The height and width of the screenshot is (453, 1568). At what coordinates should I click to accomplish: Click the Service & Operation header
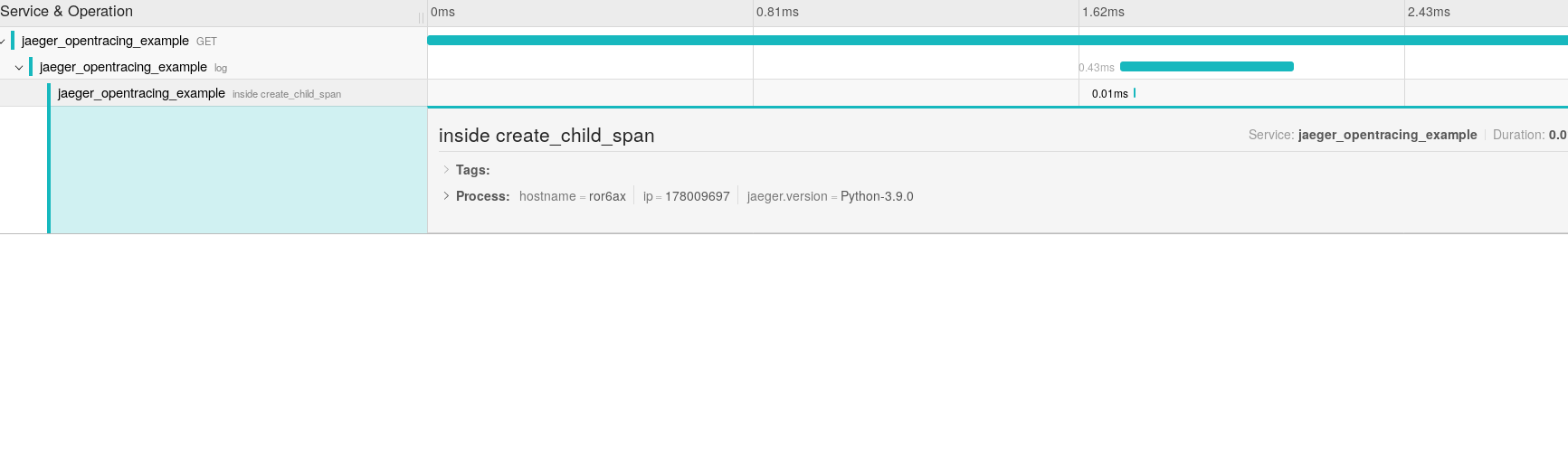[66, 12]
